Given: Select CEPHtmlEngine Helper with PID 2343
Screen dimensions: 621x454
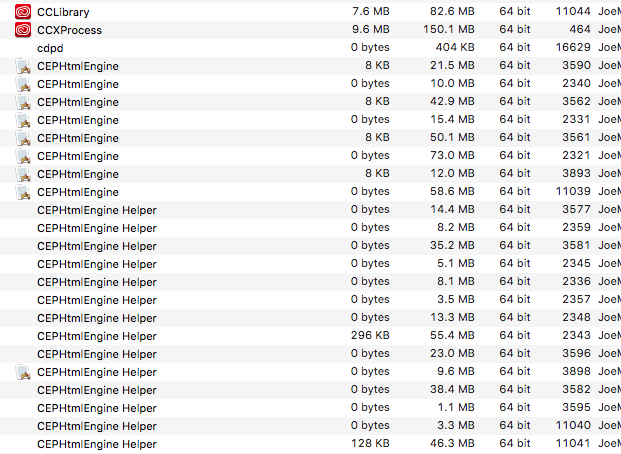Looking at the screenshot, I should click(310, 336).
